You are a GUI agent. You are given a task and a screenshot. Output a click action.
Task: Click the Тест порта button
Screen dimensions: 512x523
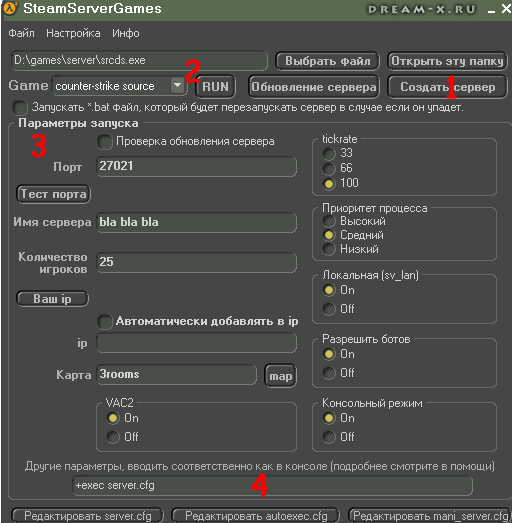(53, 194)
